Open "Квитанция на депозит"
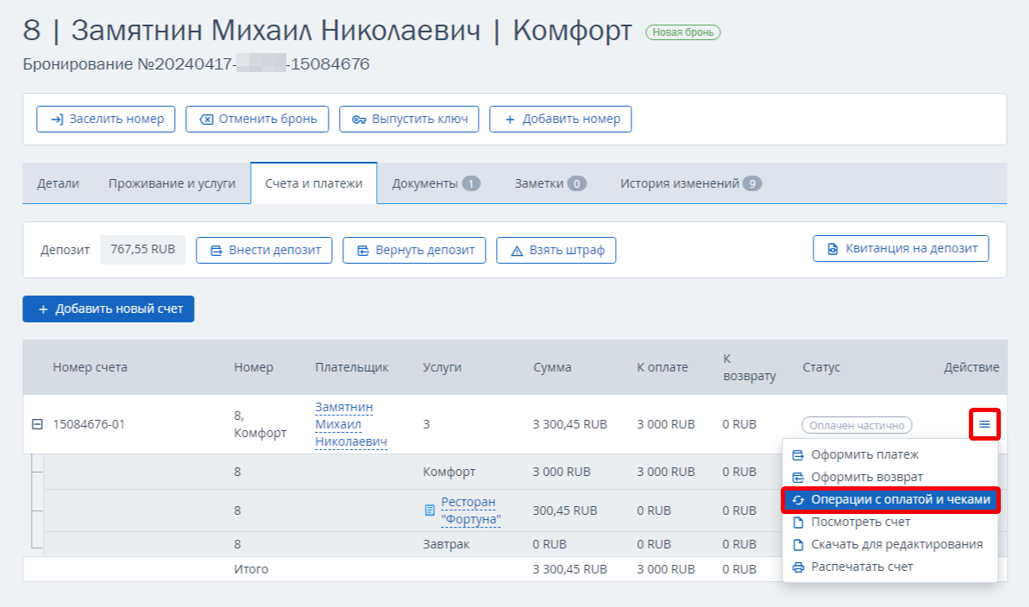The width and height of the screenshot is (1029, 607). tap(901, 249)
